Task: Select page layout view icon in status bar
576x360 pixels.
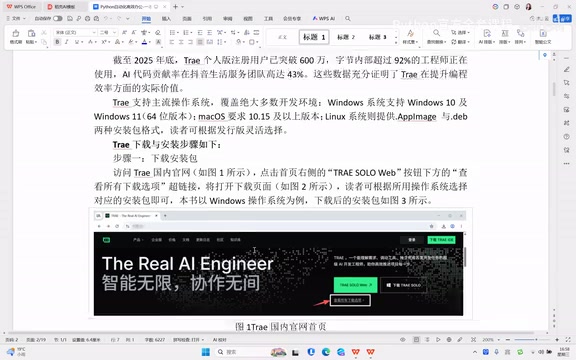Action: tap(416, 340)
